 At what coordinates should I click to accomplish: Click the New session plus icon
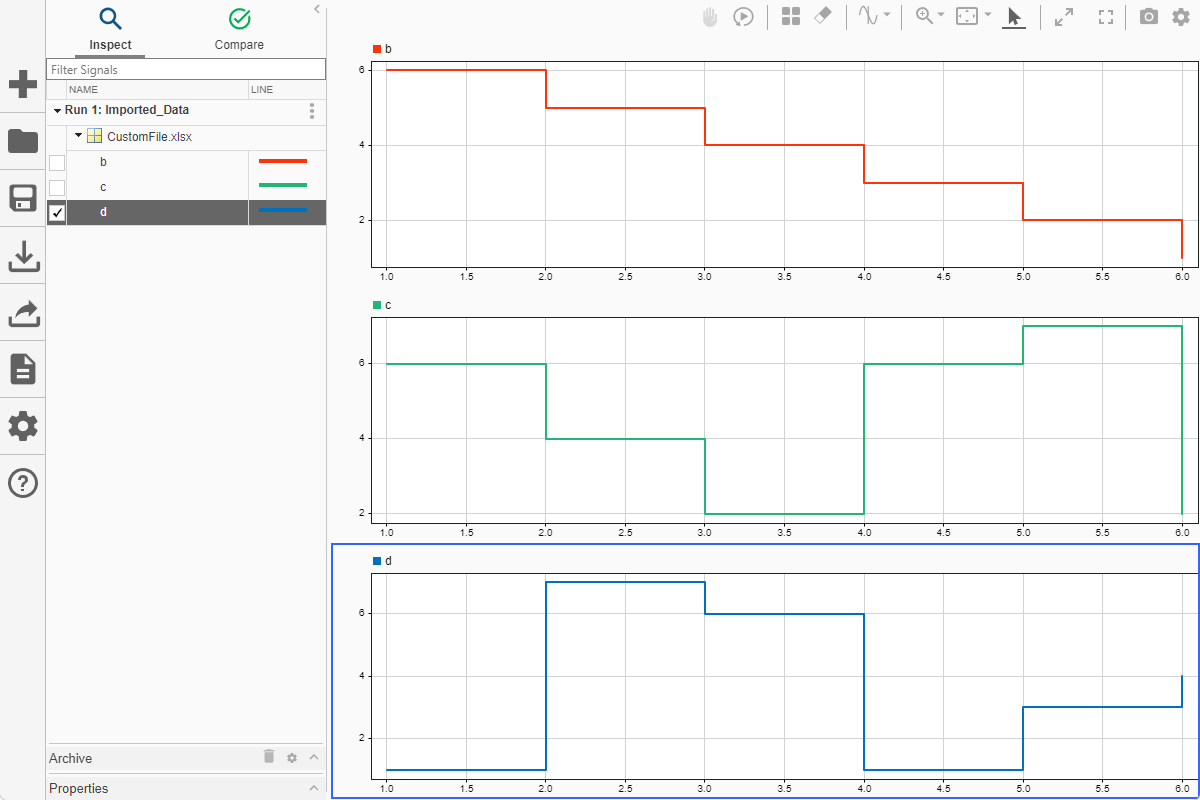[23, 84]
